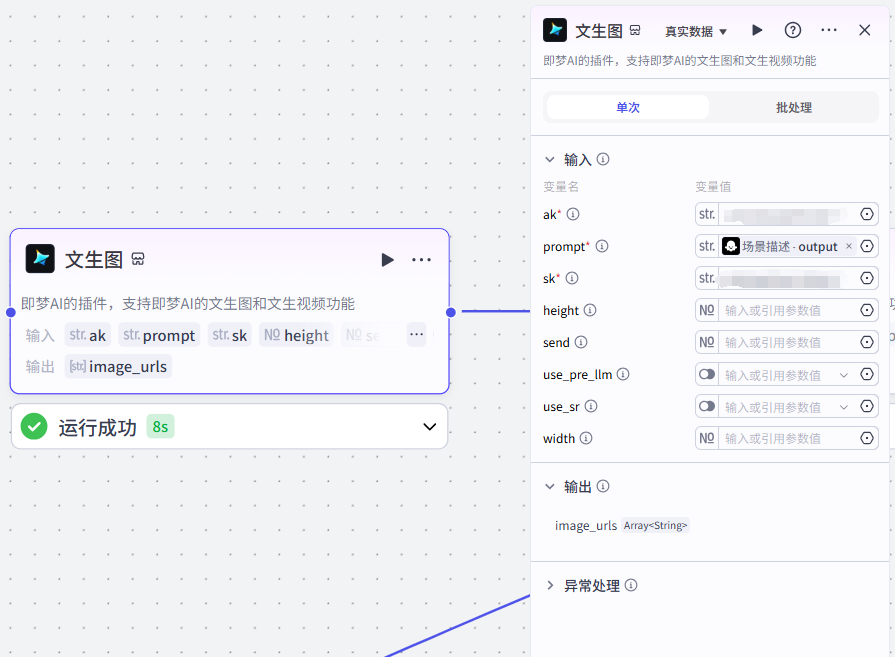
Task: Click plugin badge icon in panel header
Action: (x=635, y=30)
